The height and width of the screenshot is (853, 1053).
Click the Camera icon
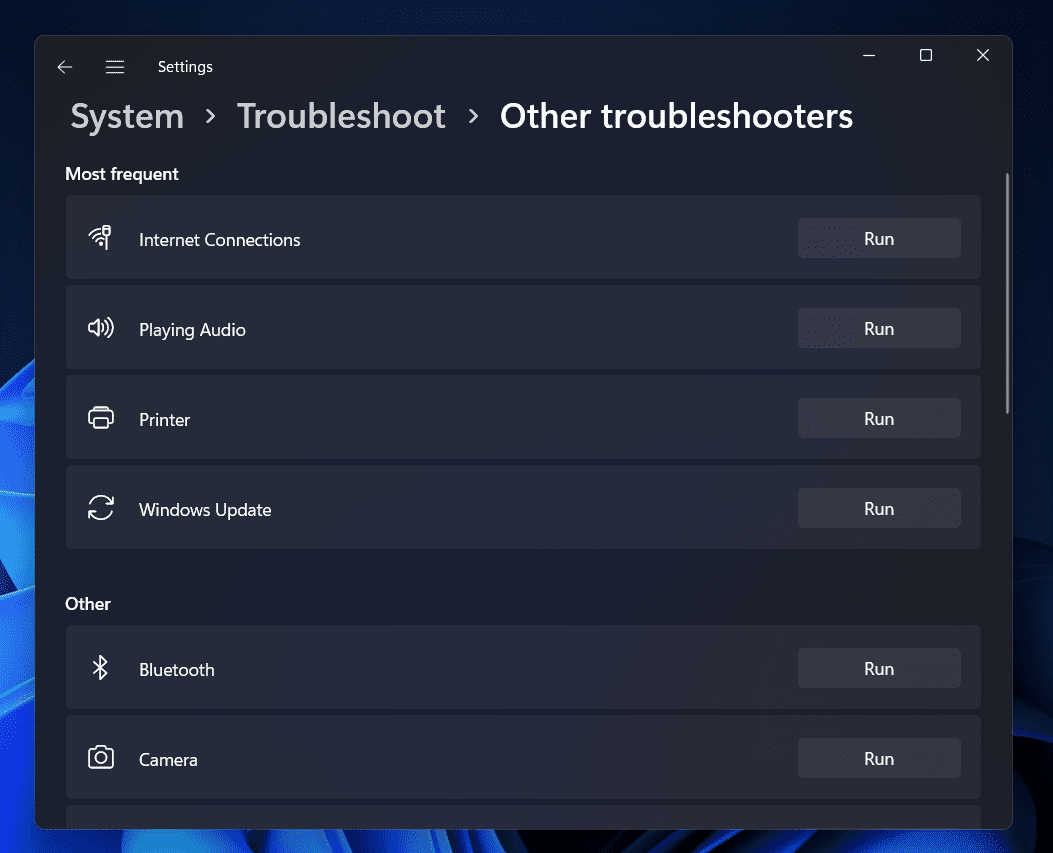pyautogui.click(x=101, y=758)
